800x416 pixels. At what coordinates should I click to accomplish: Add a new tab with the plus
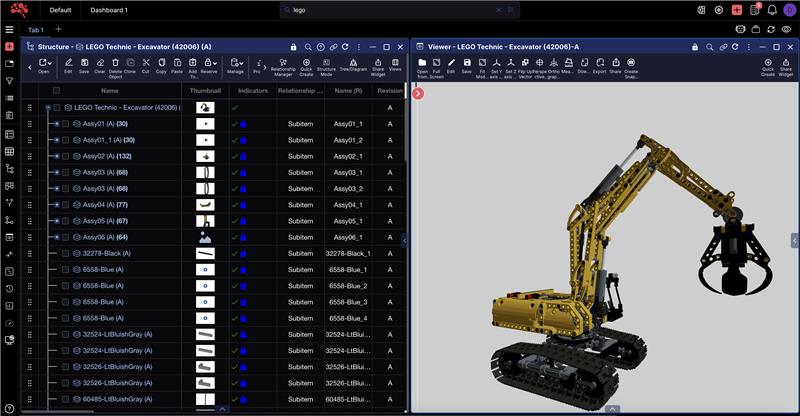pos(58,30)
